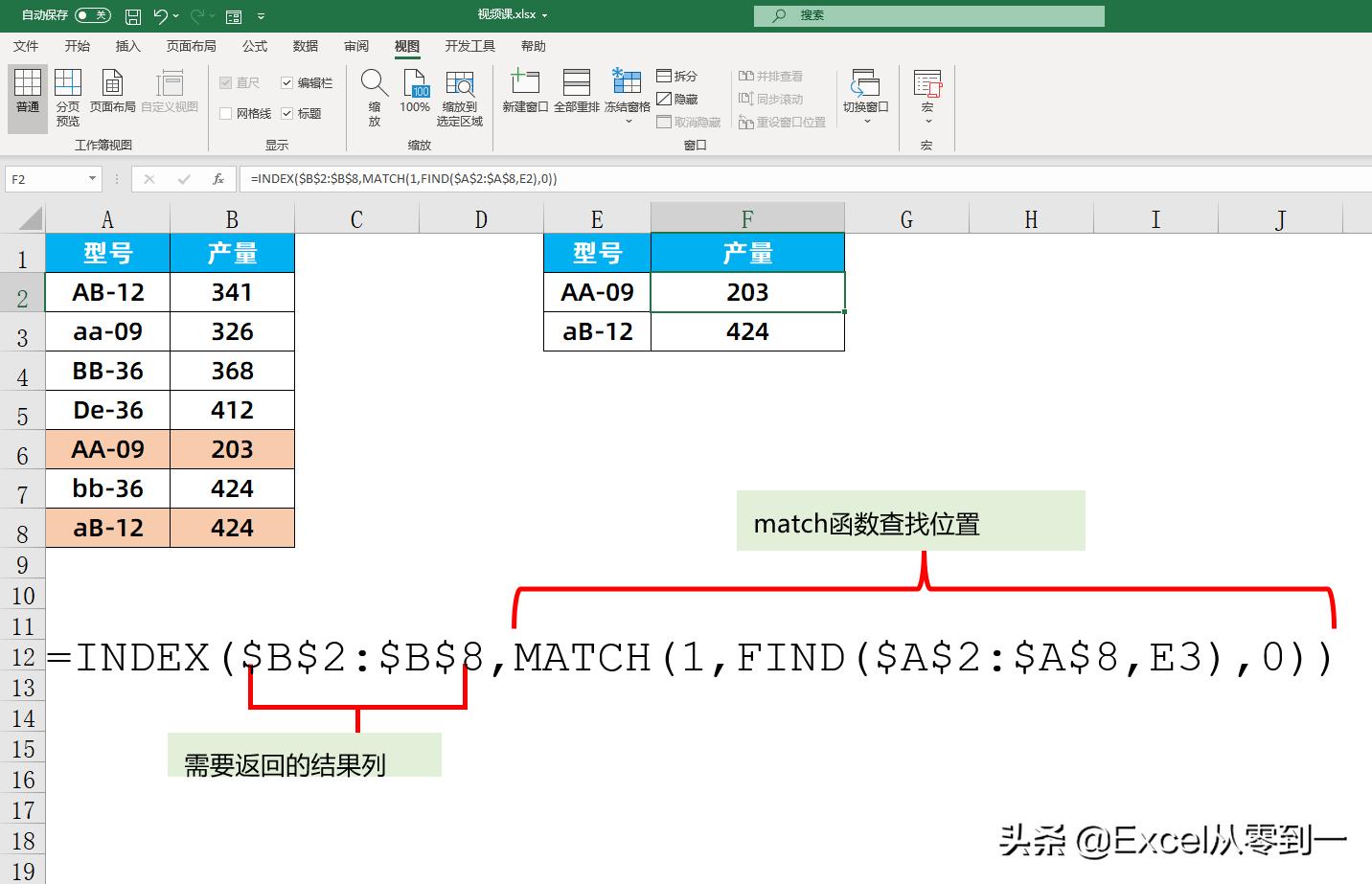Open the 文件 menu
The height and width of the screenshot is (884, 1372).
26,45
